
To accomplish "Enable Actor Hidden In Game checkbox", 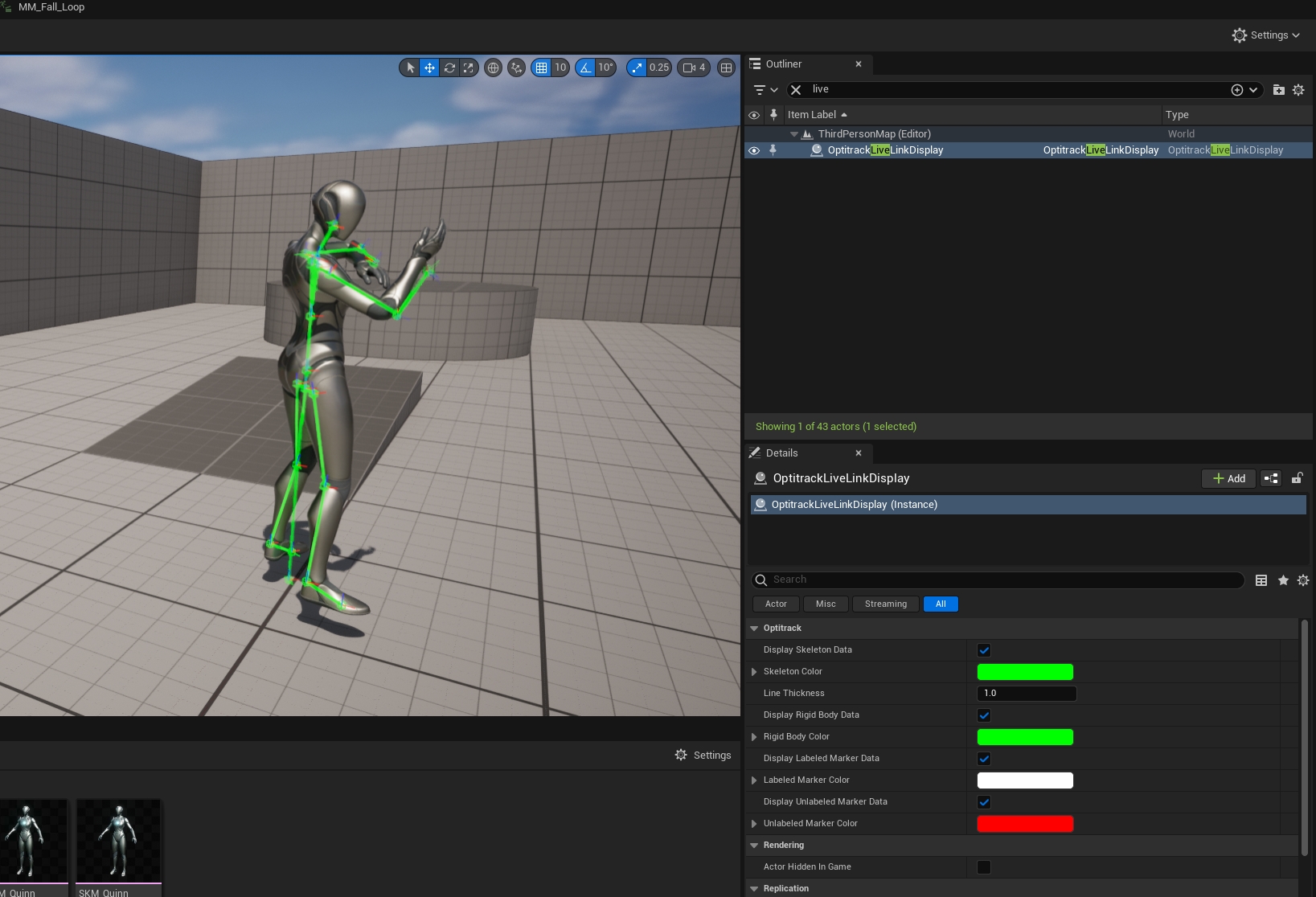I will (x=984, y=867).
